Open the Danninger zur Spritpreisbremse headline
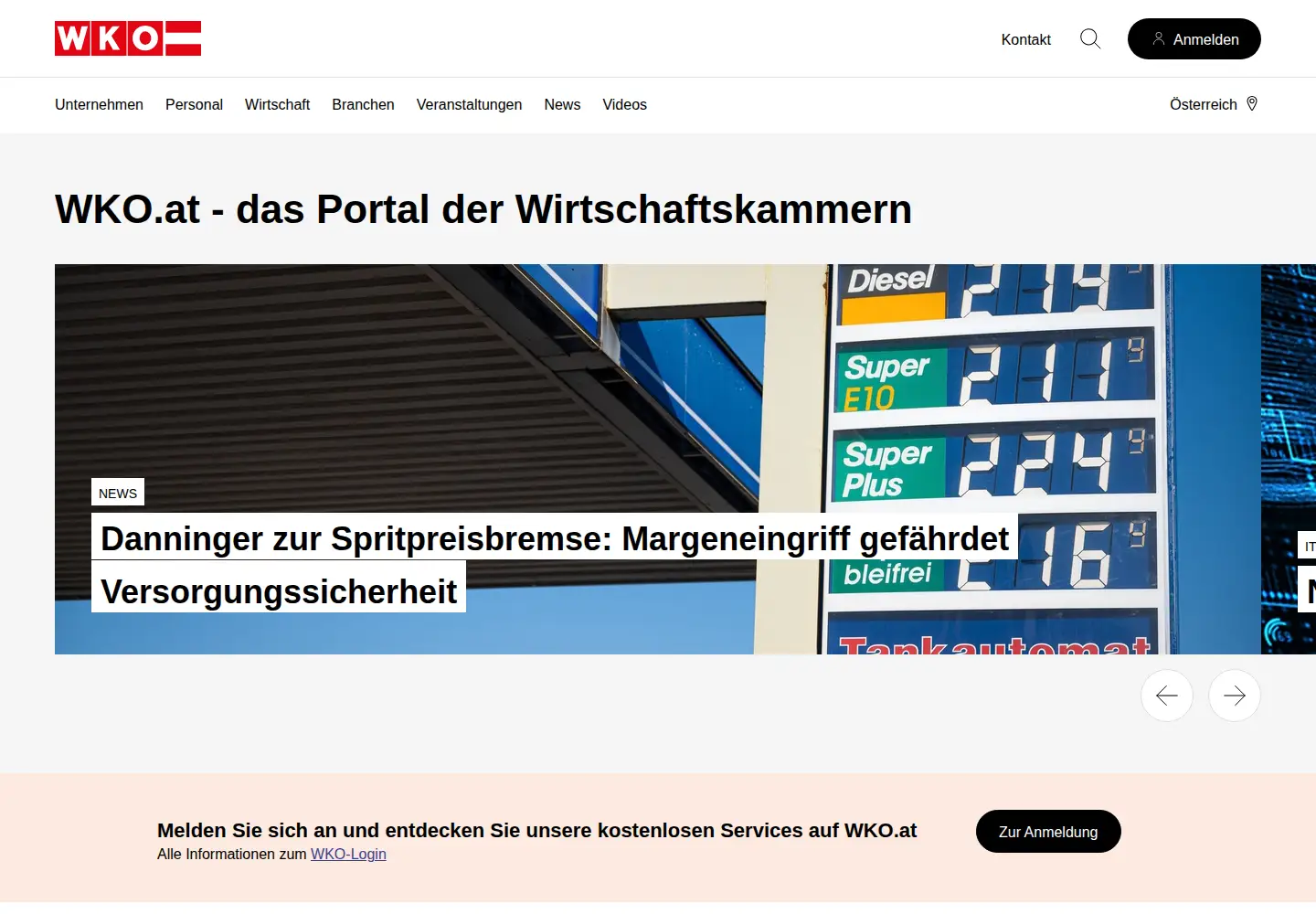This screenshot has height=914, width=1316. pyautogui.click(x=555, y=564)
